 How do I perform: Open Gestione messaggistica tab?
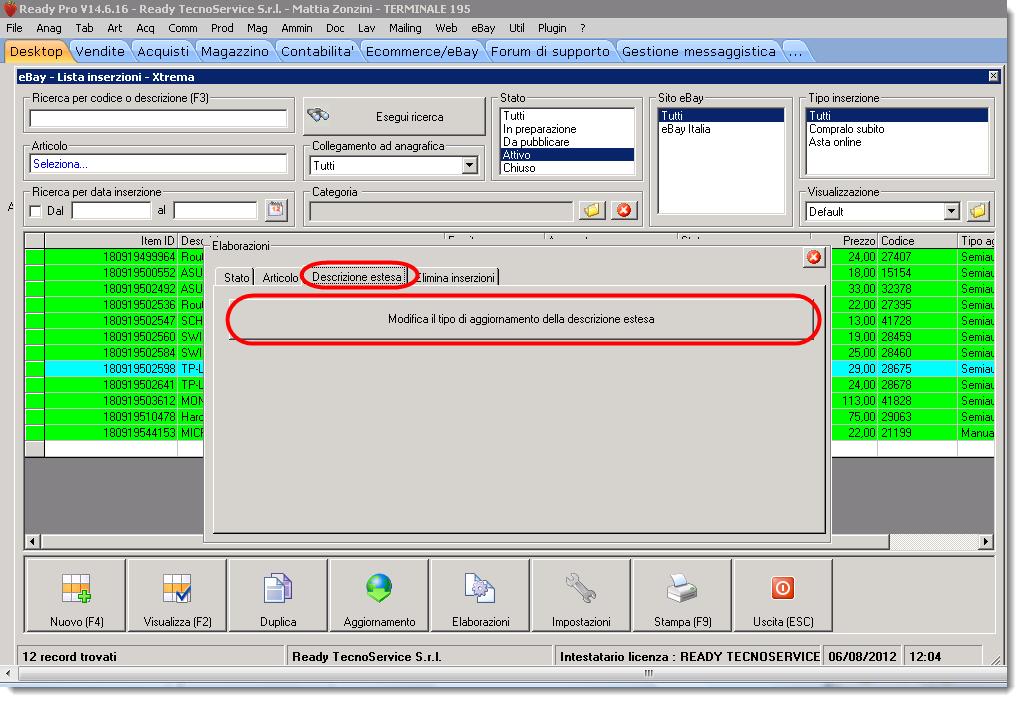point(699,51)
